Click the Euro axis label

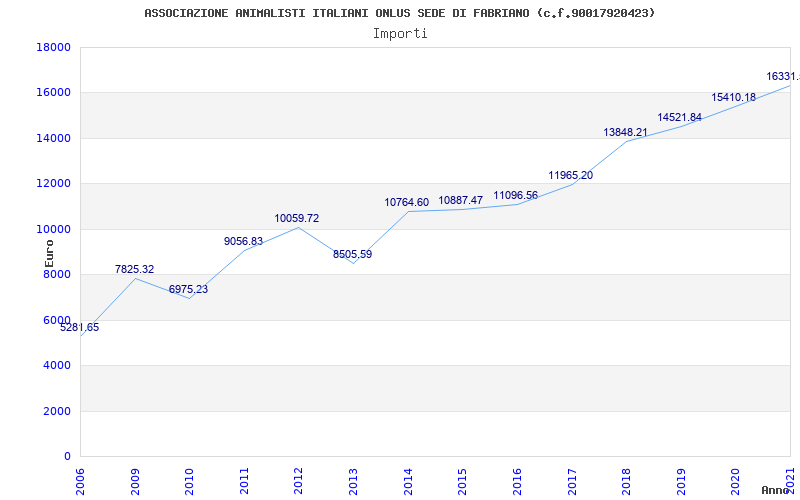[49, 254]
